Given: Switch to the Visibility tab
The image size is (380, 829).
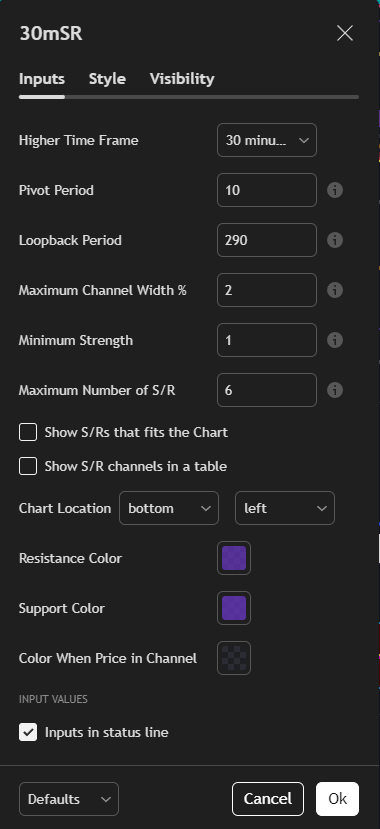Looking at the screenshot, I should click(182, 79).
